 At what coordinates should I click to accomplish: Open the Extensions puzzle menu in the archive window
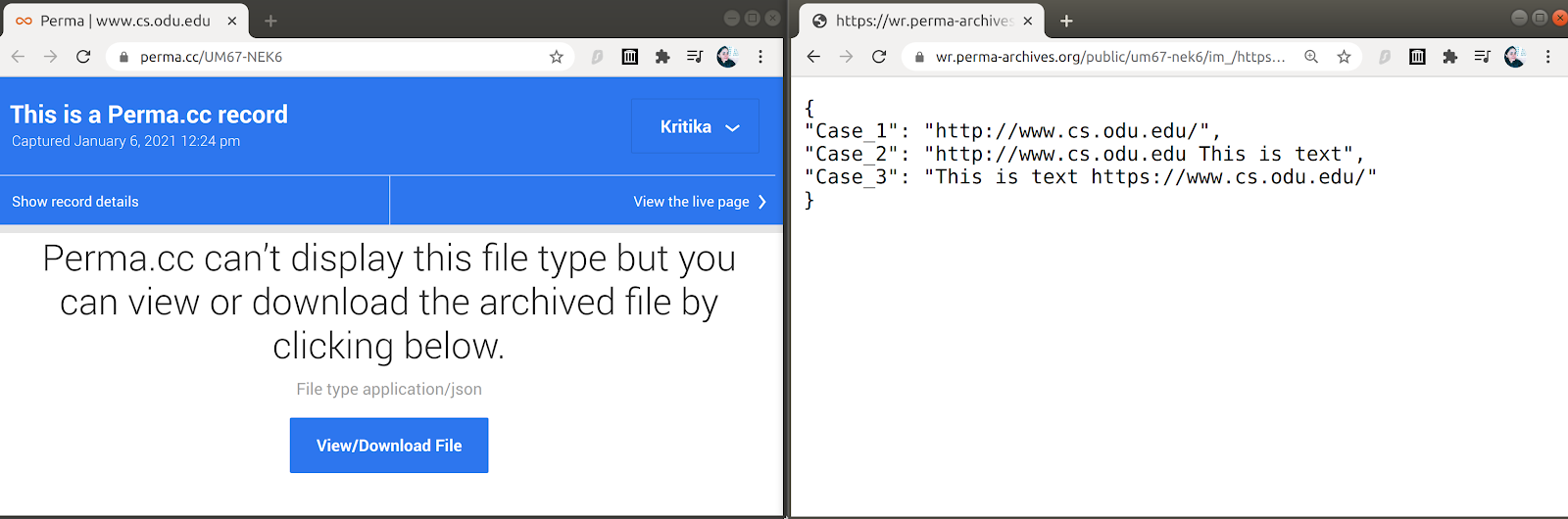pos(1450,57)
